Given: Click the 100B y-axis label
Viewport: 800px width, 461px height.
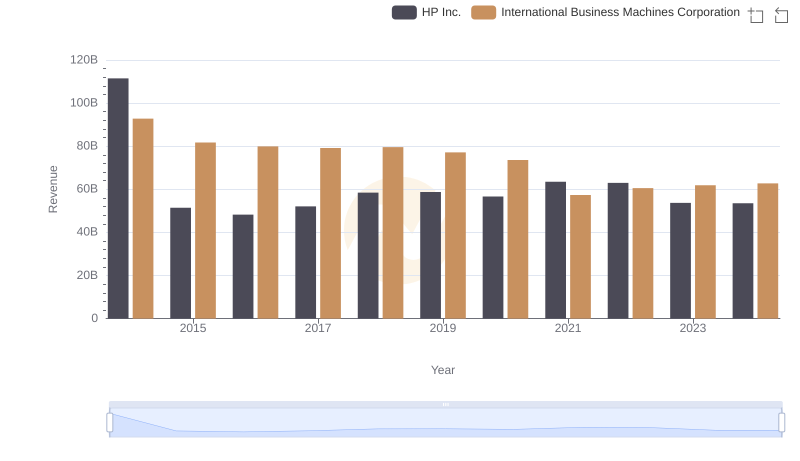Looking at the screenshot, I should (x=84, y=103).
